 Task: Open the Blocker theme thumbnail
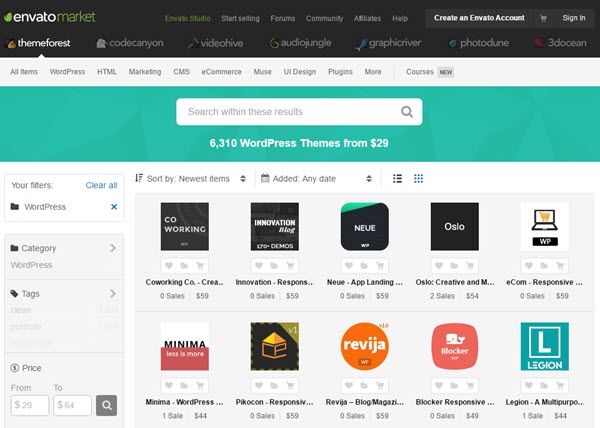(455, 346)
